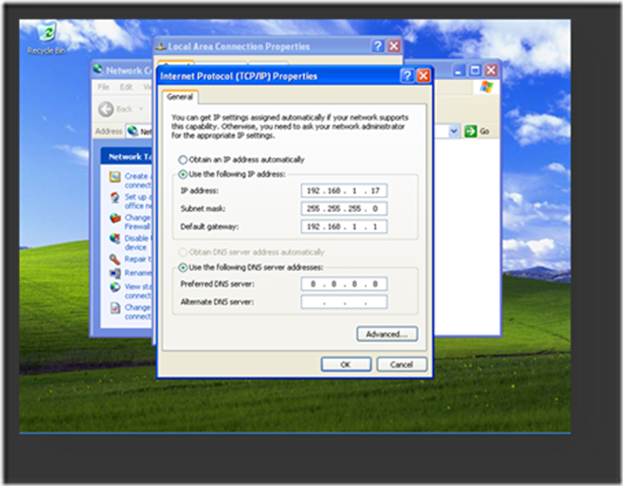This screenshot has width=623, height=486.
Task: Select 'Use the following IP address' radio button
Action: coord(183,174)
